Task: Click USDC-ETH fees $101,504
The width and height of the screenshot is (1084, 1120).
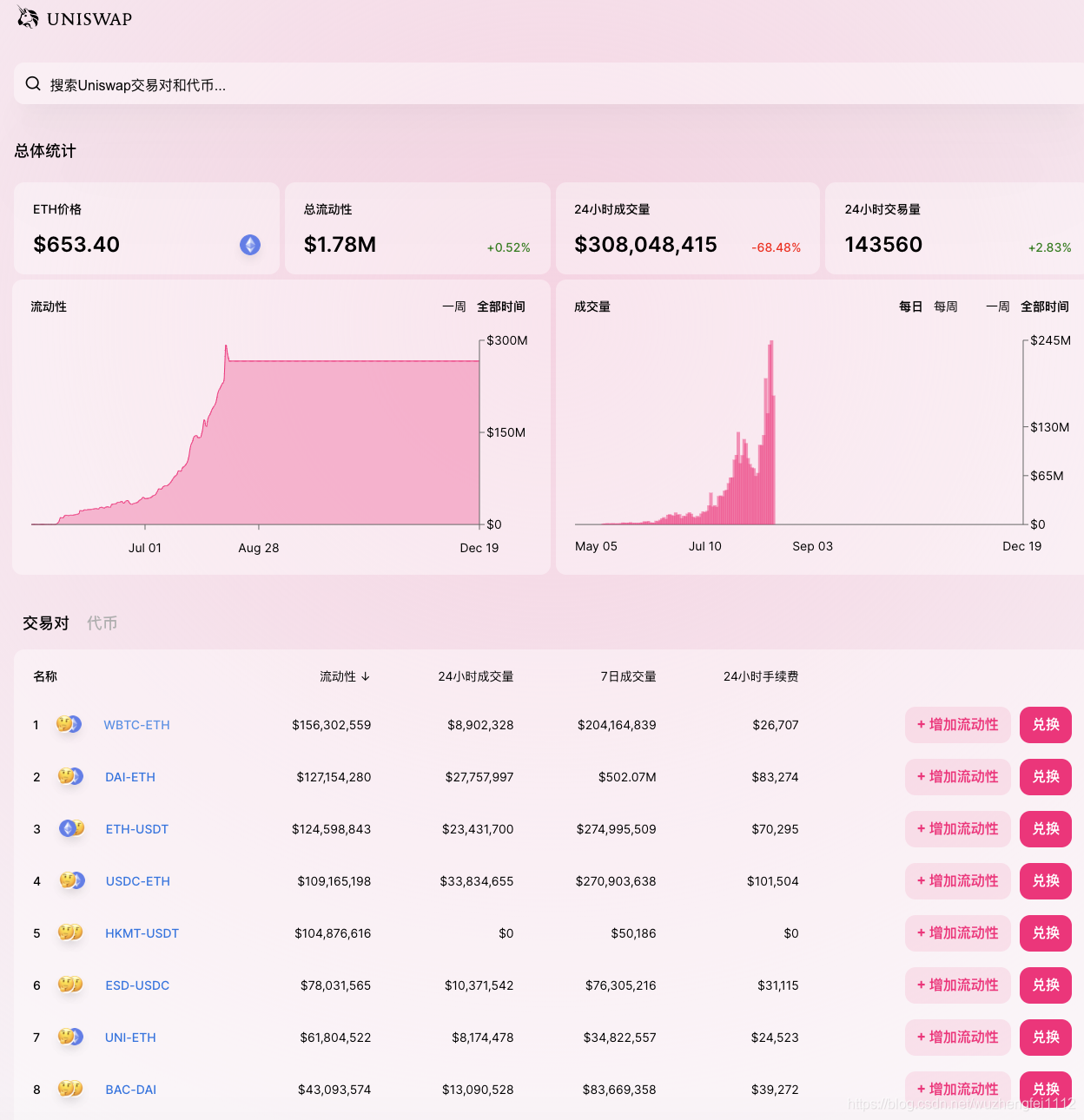Action: [773, 881]
